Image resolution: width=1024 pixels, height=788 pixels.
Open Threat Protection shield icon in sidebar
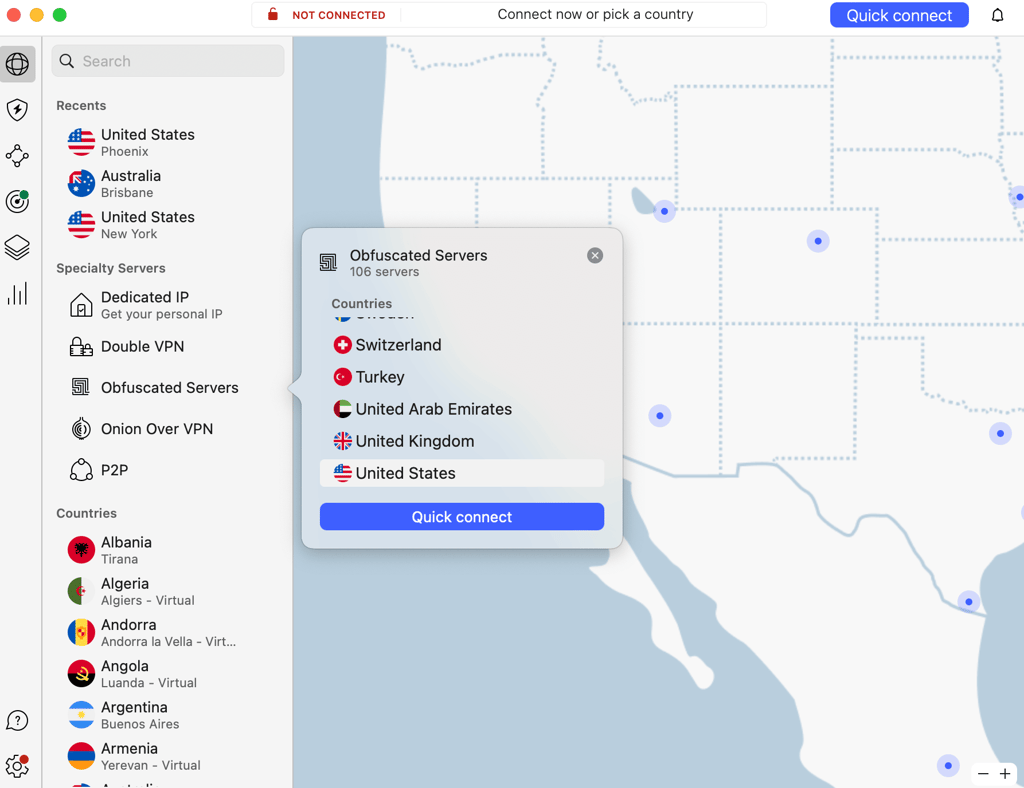18,110
